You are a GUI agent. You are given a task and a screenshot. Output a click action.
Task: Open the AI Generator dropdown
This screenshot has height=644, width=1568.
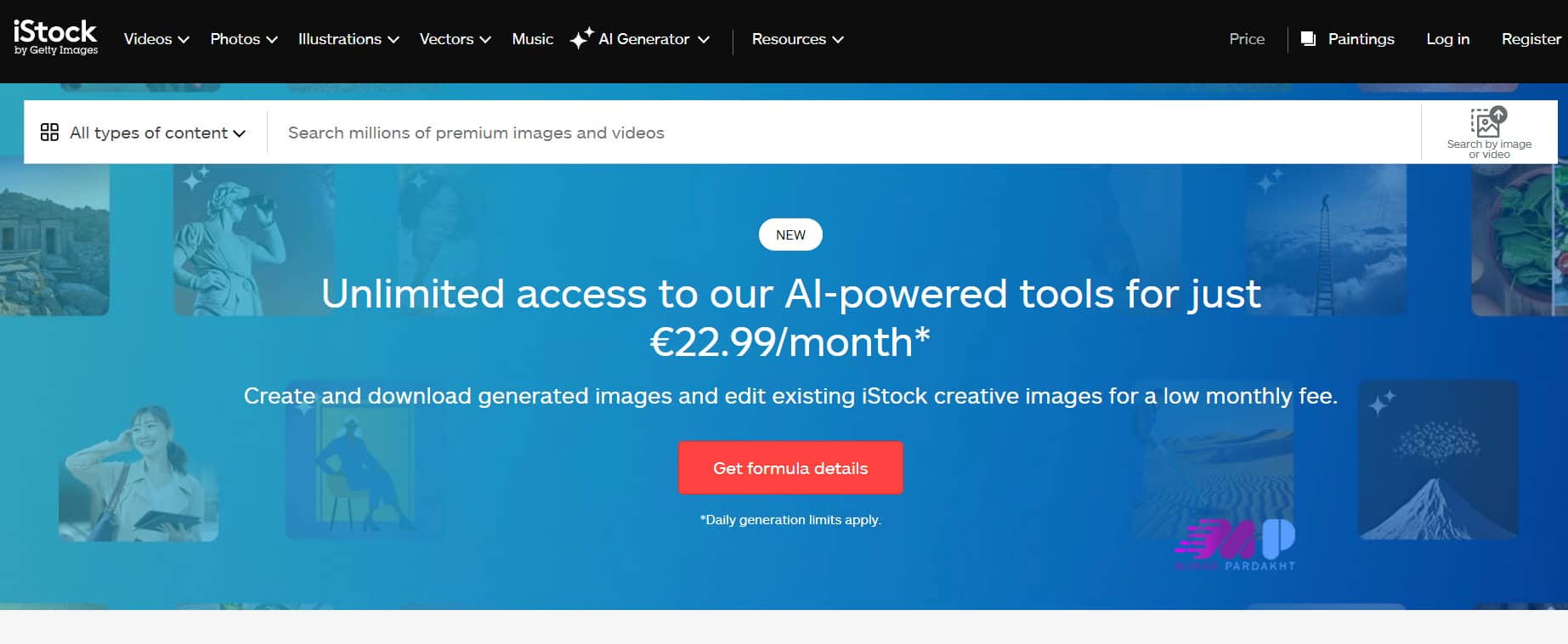click(654, 39)
